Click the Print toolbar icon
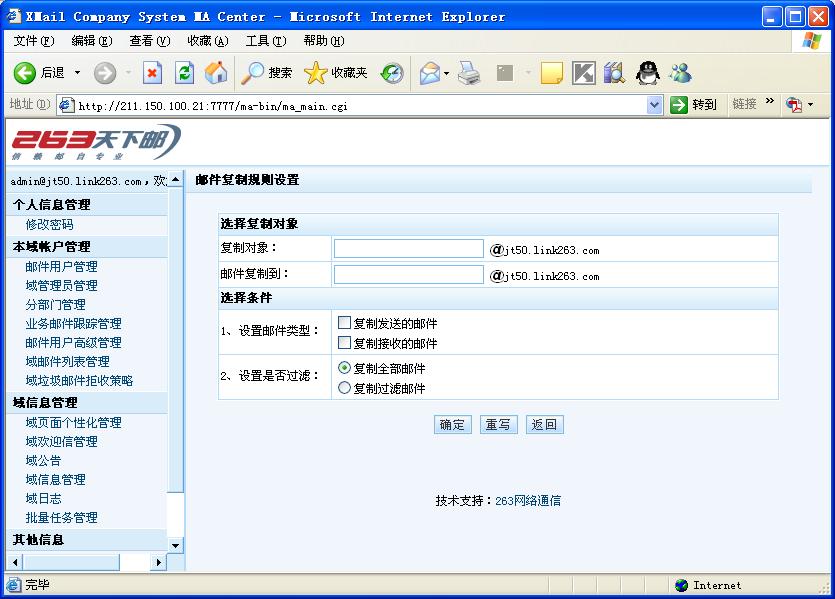This screenshot has width=835, height=599. (x=469, y=73)
